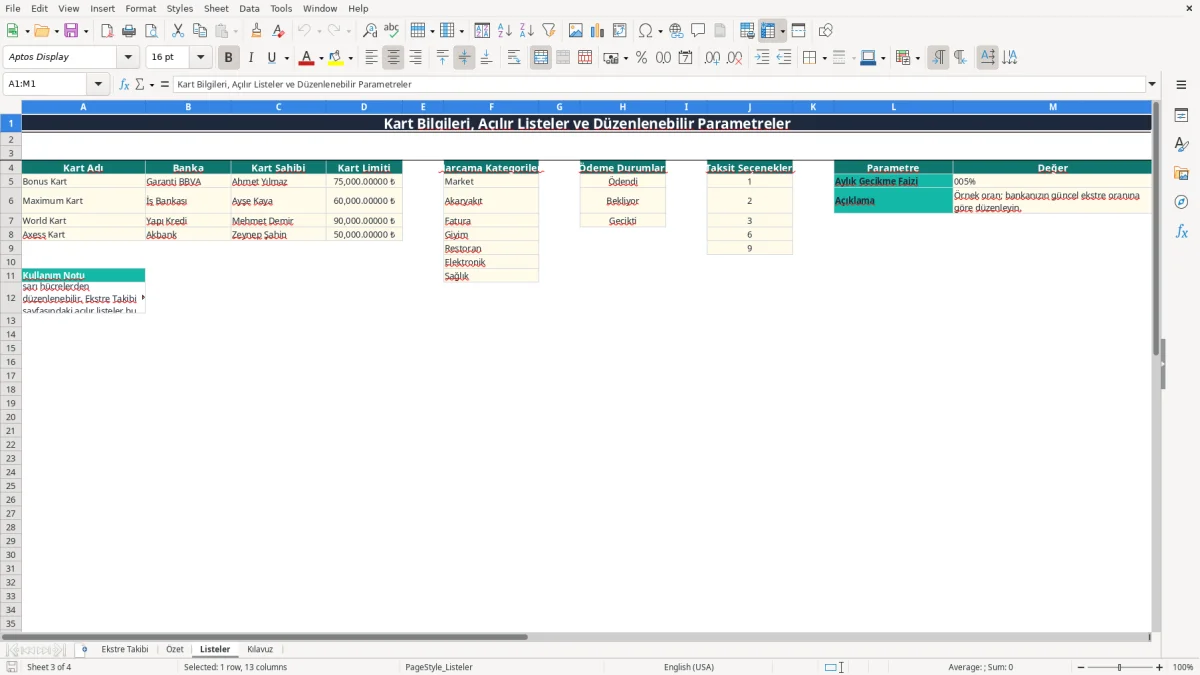
Task: Click the zoom out minus button
Action: [x=1081, y=667]
